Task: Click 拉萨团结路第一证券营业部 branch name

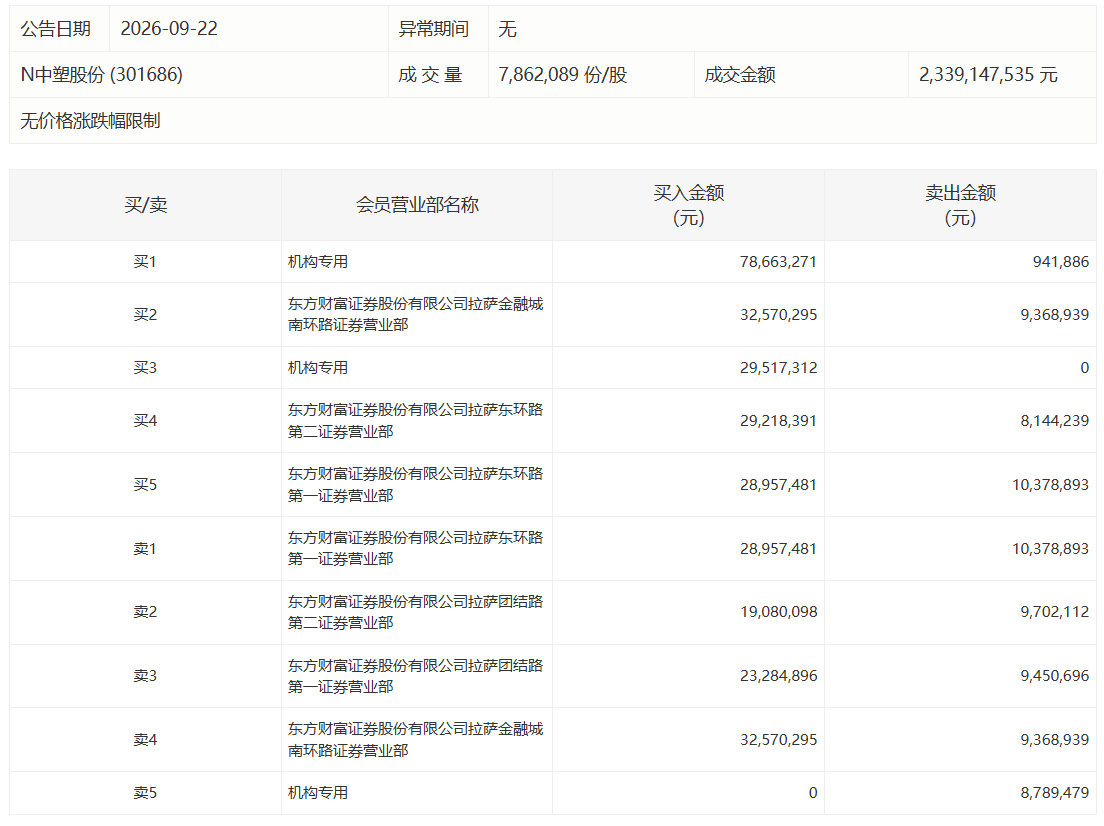Action: coord(415,676)
